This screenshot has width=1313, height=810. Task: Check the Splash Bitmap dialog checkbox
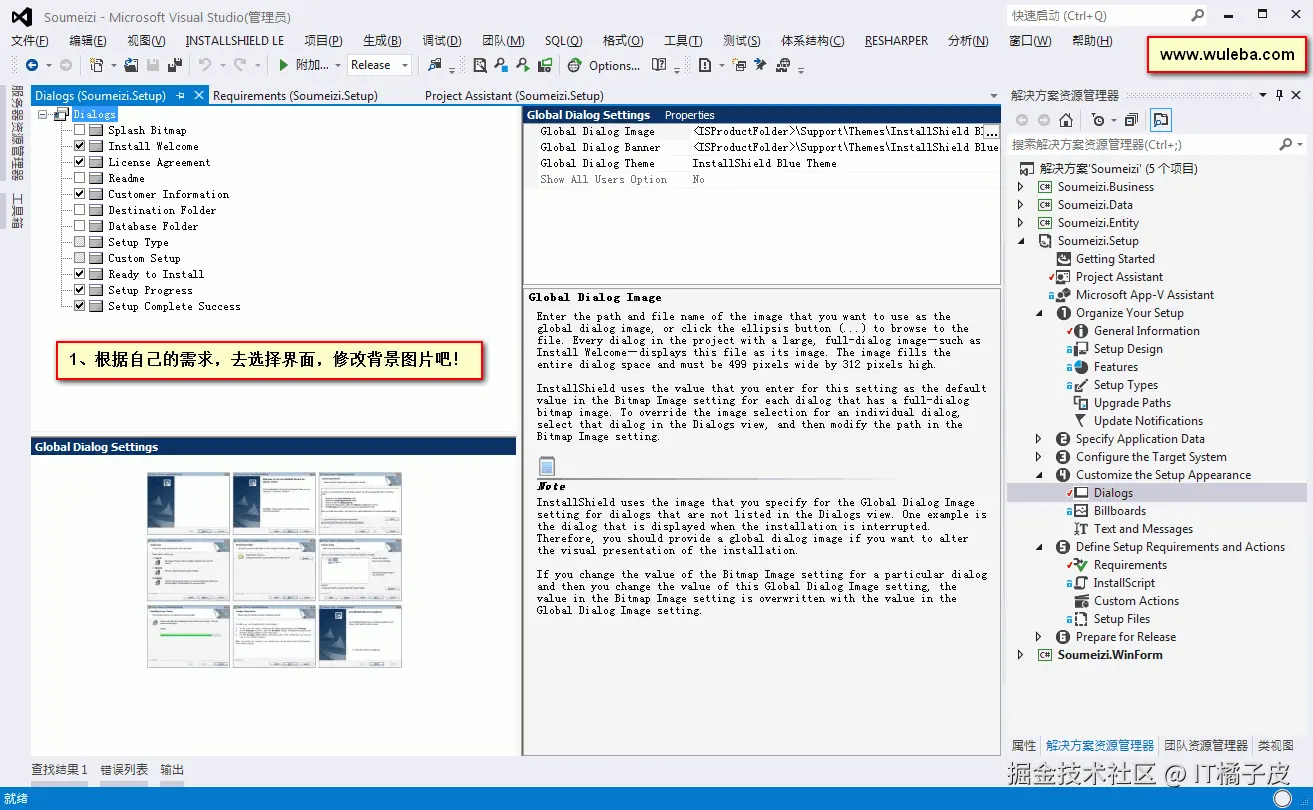[x=79, y=129]
